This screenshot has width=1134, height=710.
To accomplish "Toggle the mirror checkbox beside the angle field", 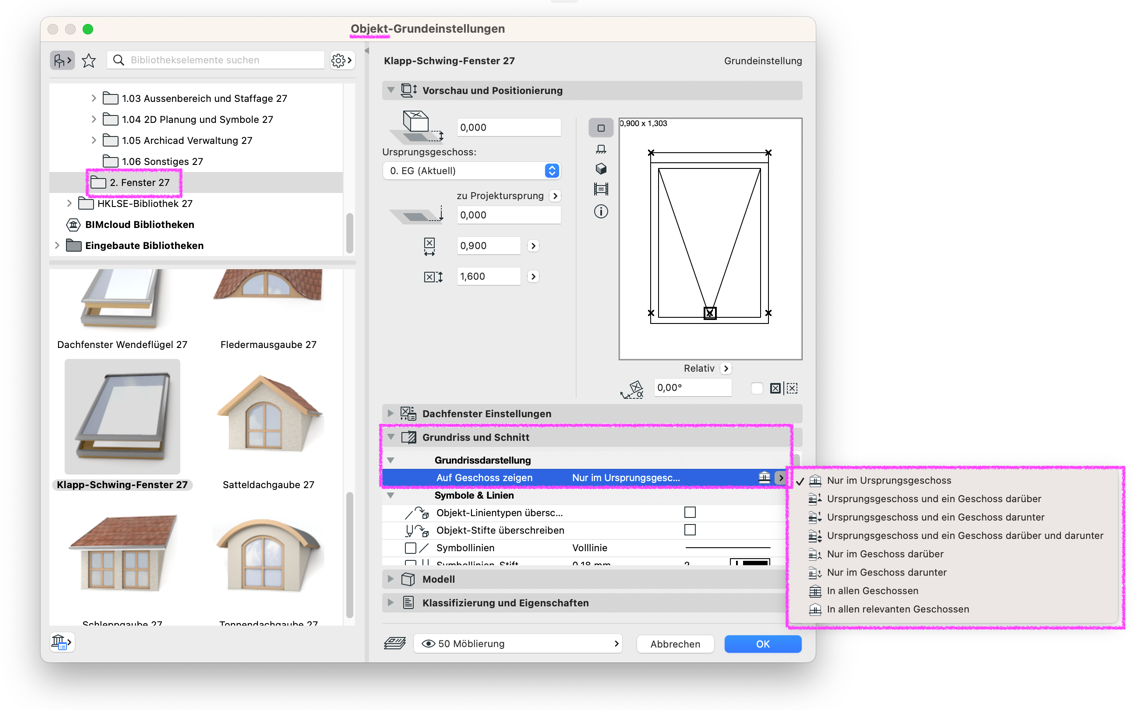I will pos(756,388).
